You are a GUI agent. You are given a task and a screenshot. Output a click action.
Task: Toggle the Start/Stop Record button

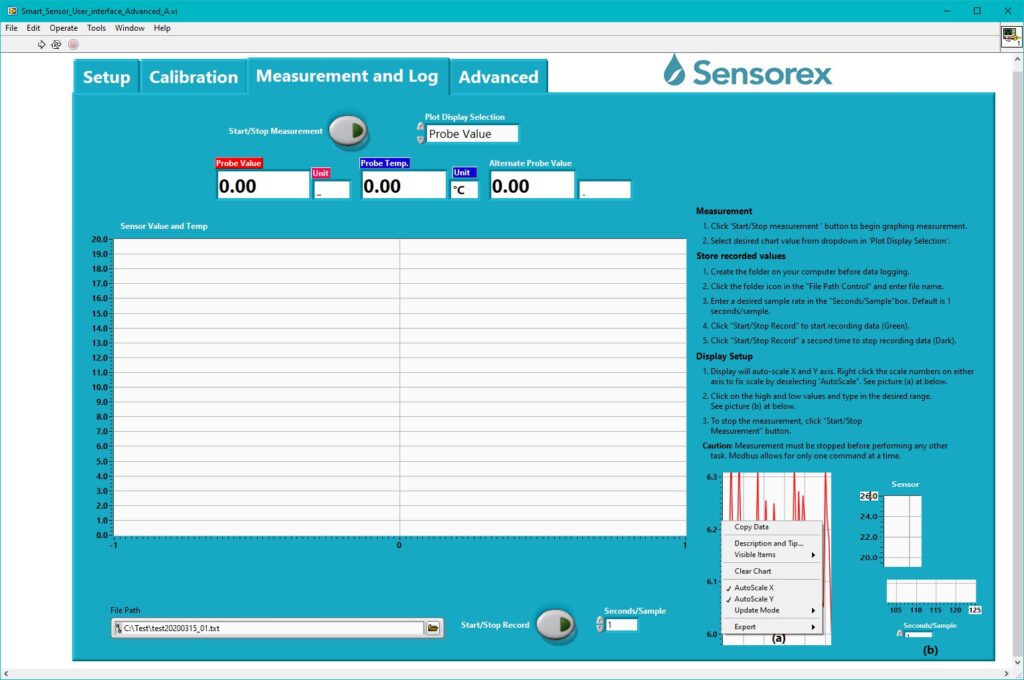coord(557,624)
